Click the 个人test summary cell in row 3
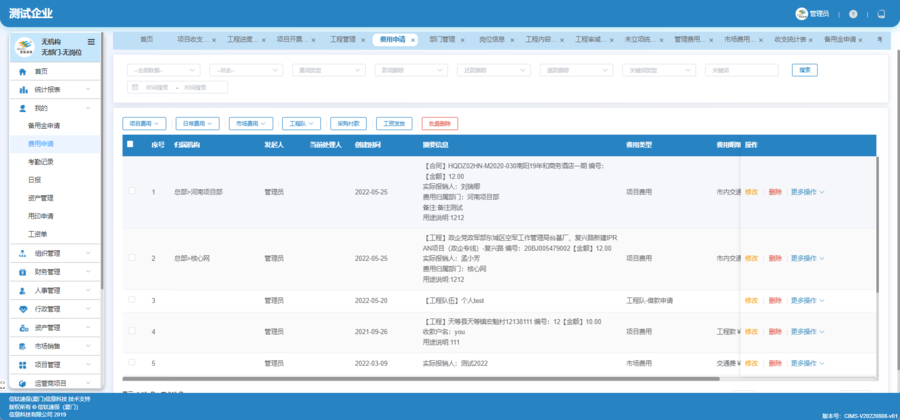This screenshot has height=420, width=900. pos(455,301)
